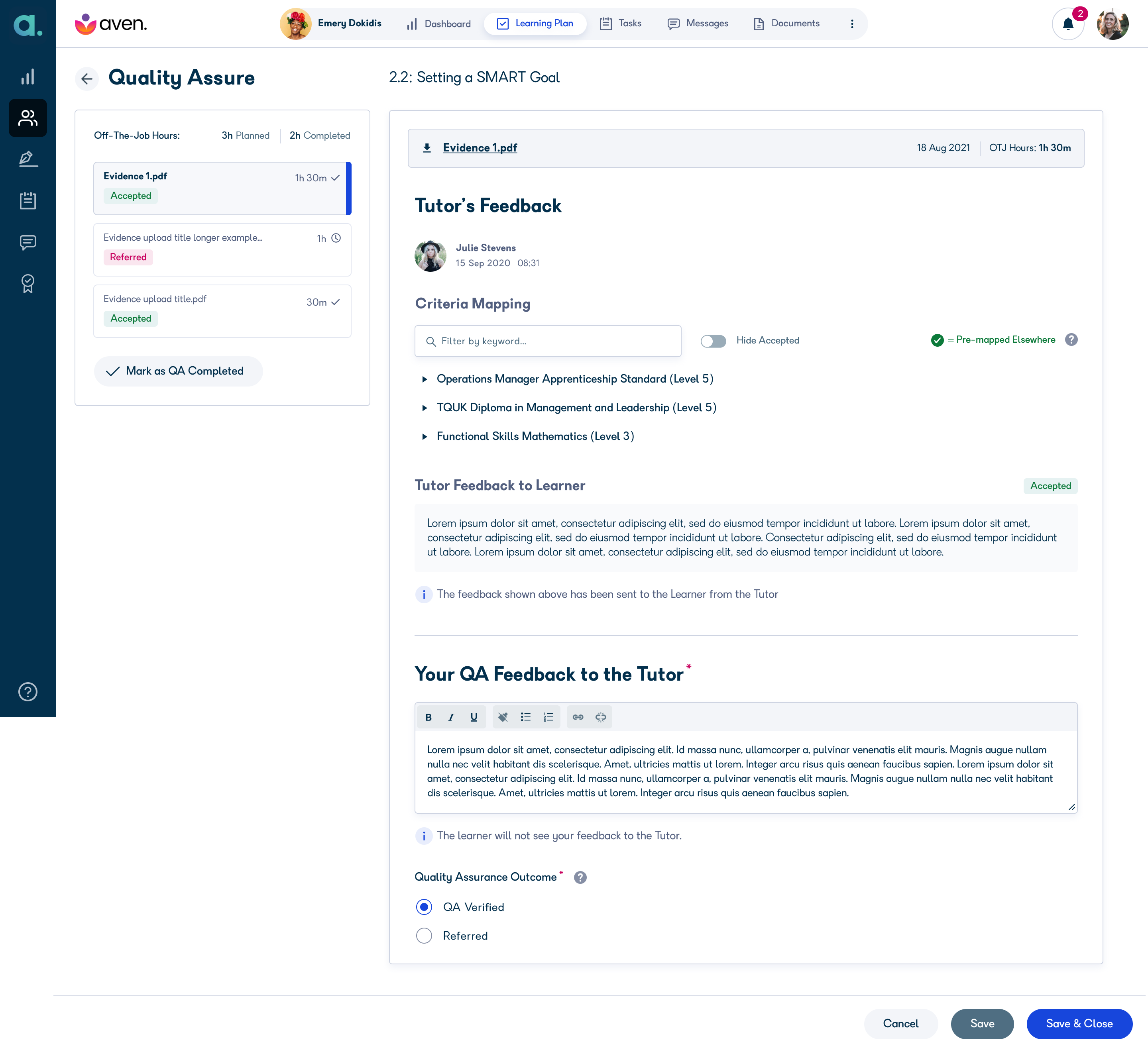The width and height of the screenshot is (1148, 1052).
Task: Select the 'Evidence upload title.pdf' card
Action: tap(222, 311)
